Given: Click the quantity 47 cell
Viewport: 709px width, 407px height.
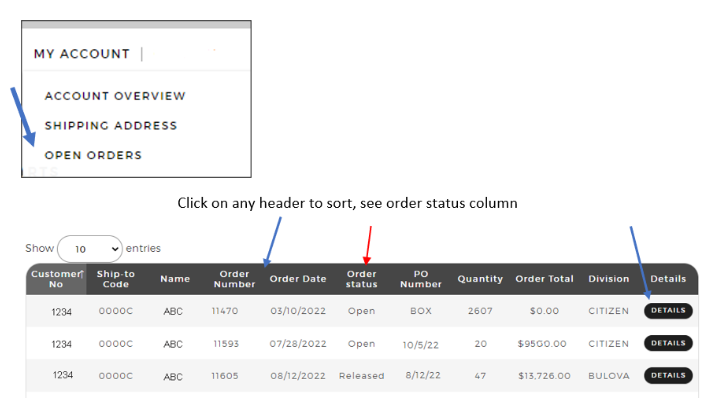Looking at the screenshot, I should 480,376.
